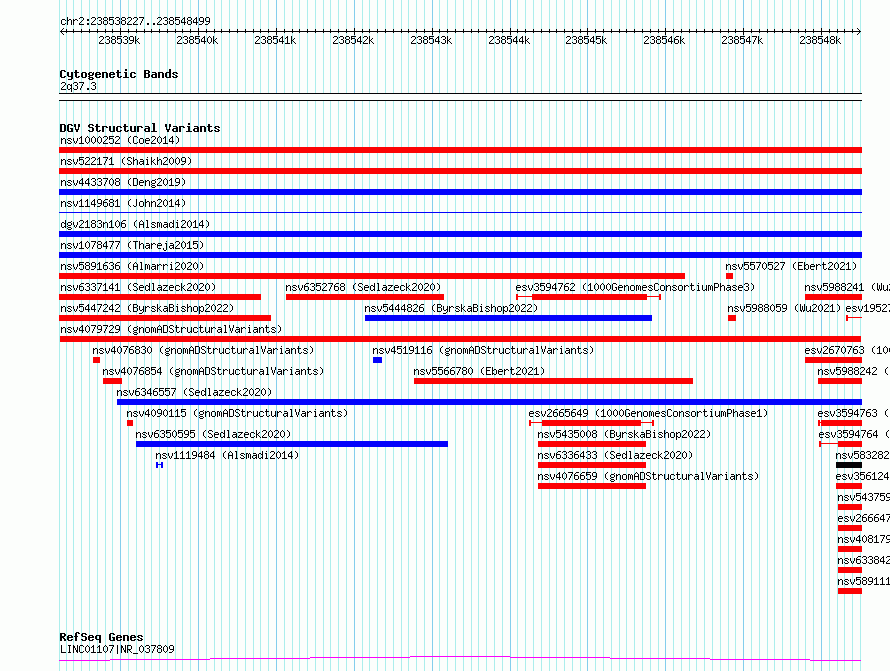
Task: Click the esv3594762 1000GenomesConsortiumPhase3 label
Action: tap(635, 287)
